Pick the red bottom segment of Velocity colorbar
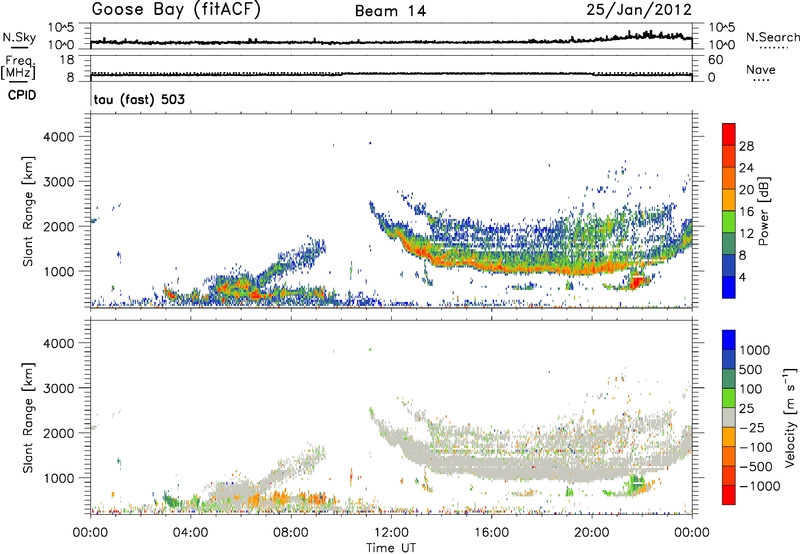 729,495
